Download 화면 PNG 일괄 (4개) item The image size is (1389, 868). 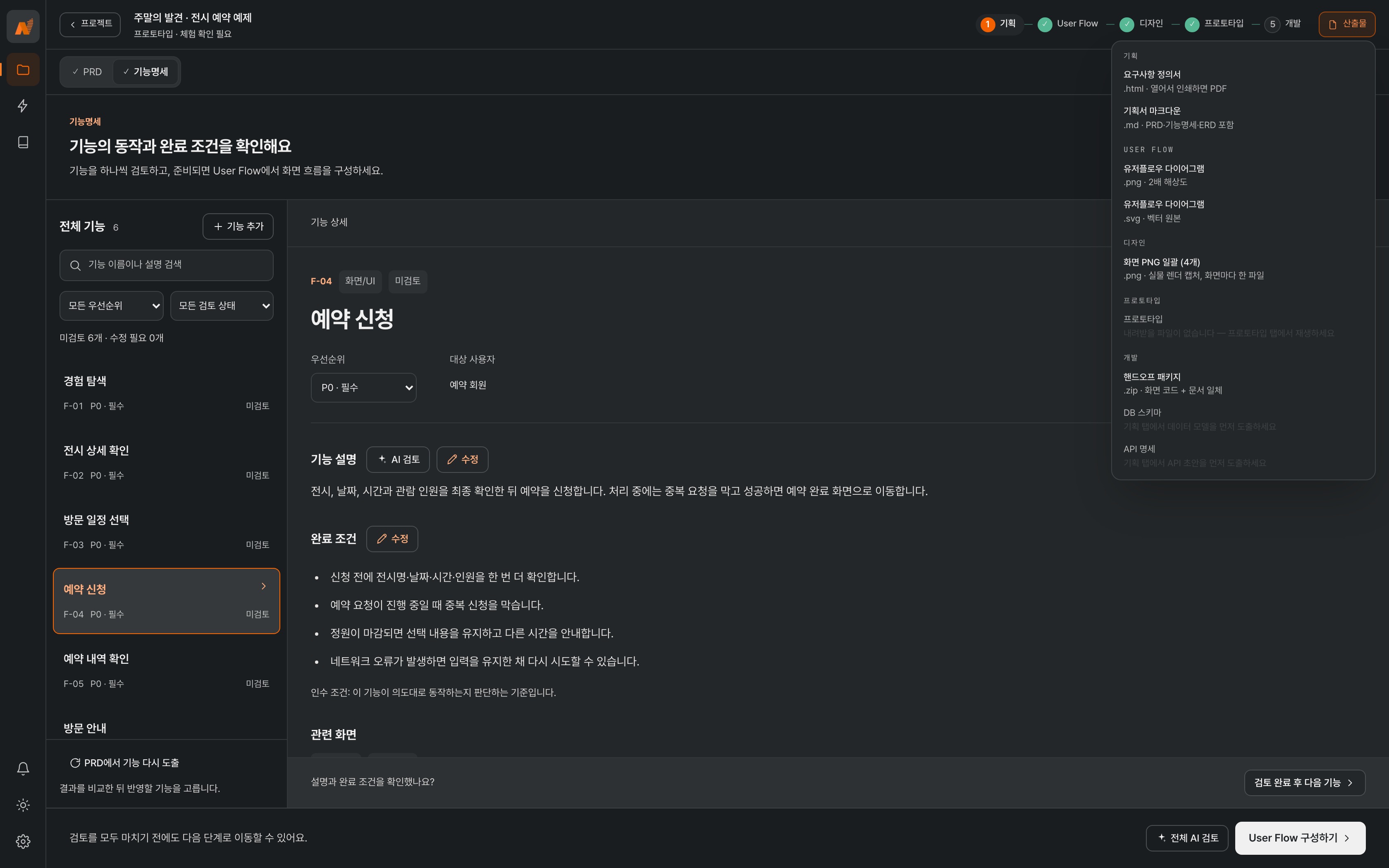pyautogui.click(x=1243, y=268)
